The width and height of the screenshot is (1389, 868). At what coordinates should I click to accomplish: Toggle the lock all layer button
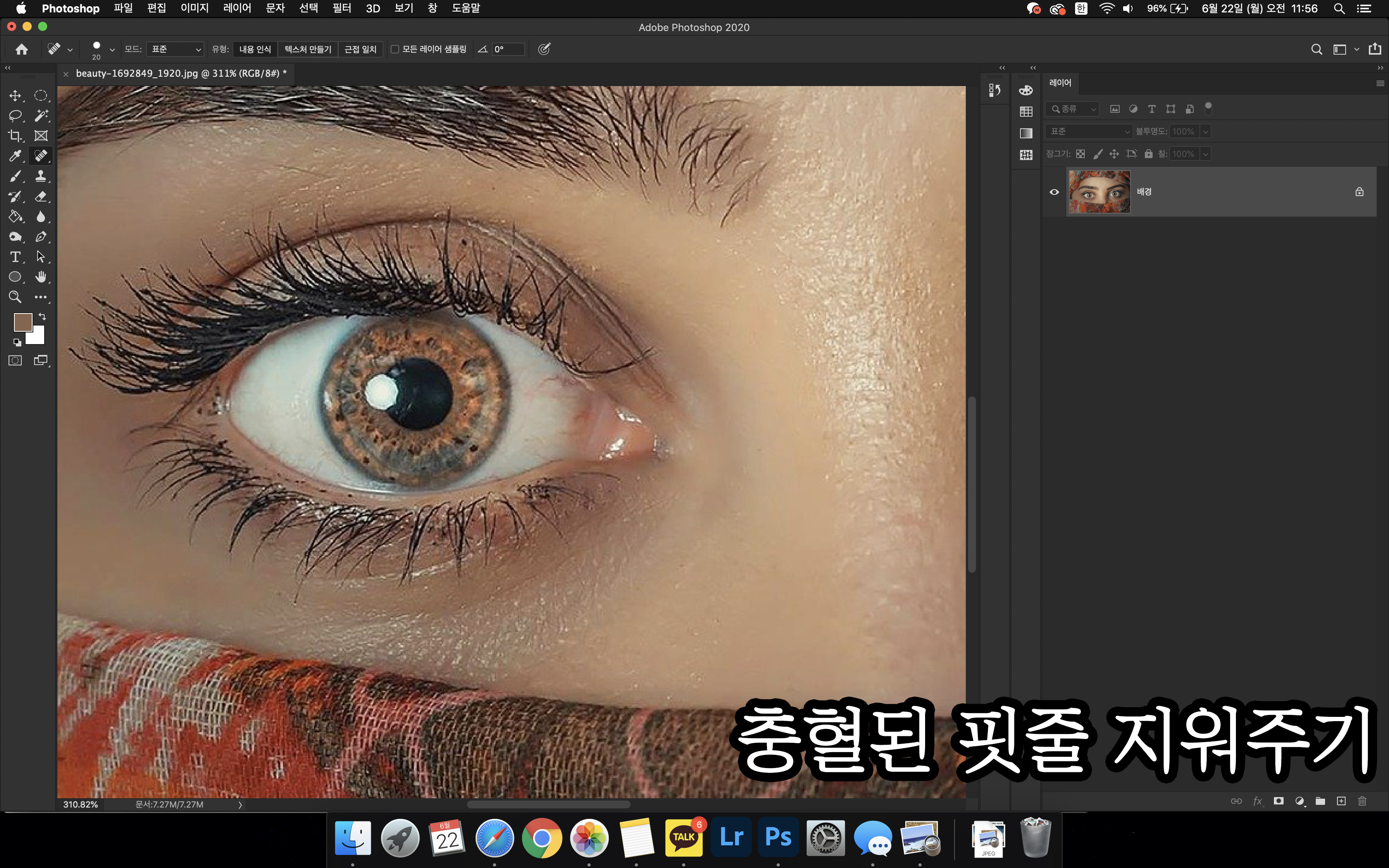tap(1148, 154)
